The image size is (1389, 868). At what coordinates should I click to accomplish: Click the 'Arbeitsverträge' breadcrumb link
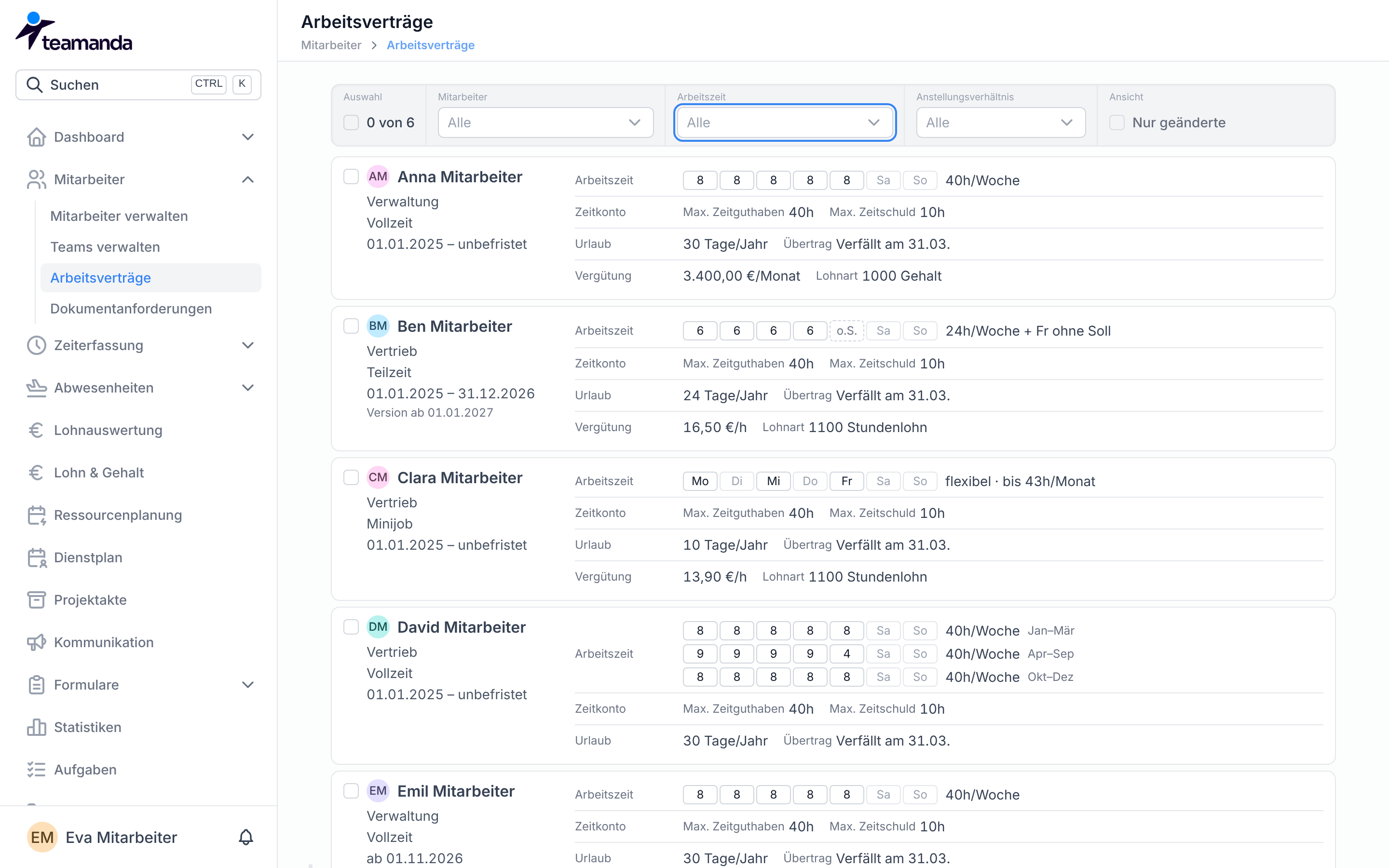click(431, 45)
